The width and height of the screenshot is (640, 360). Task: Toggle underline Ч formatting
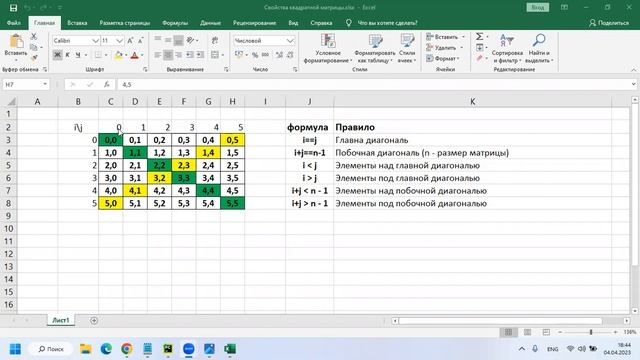pyautogui.click(x=78, y=55)
